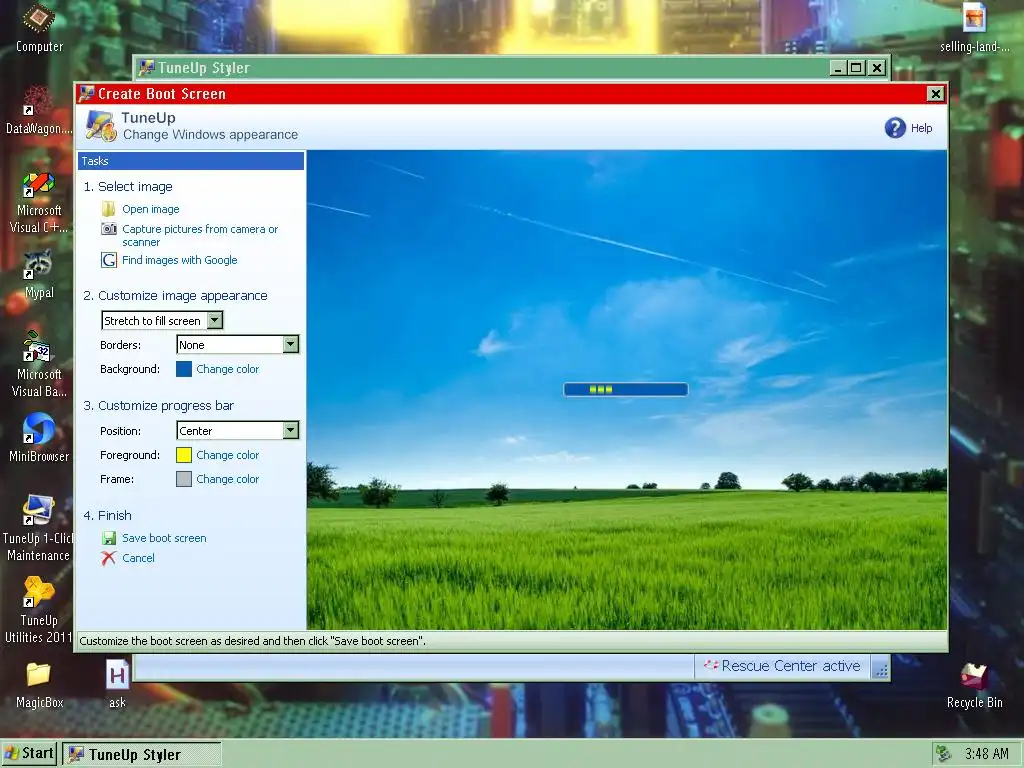
Task: Open the Start menu
Action: [x=29, y=753]
